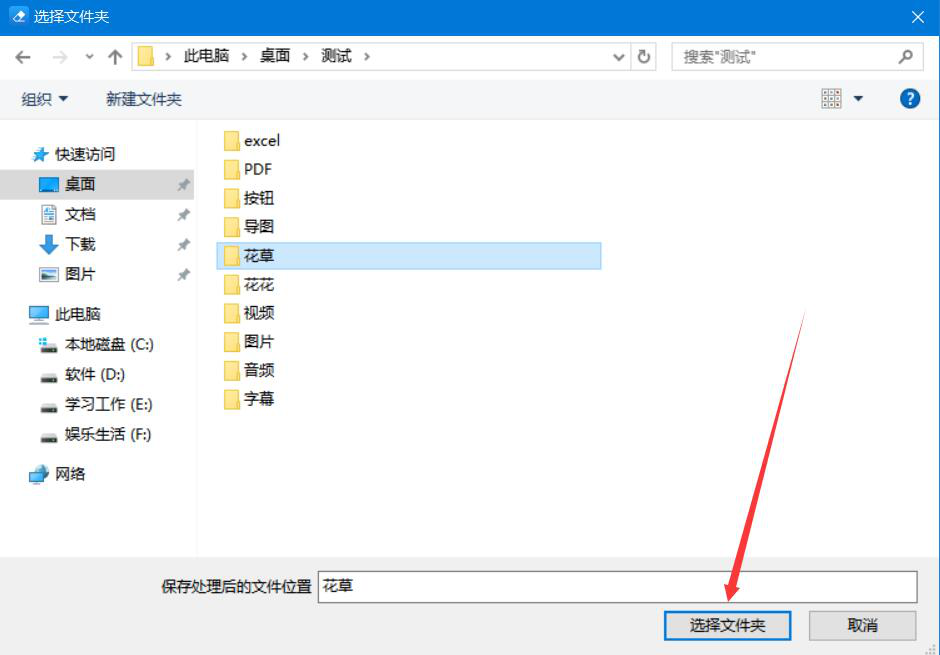Screen dimensions: 940x655
Task: Close the 选择文件夹 dialog
Action: tap(917, 17)
